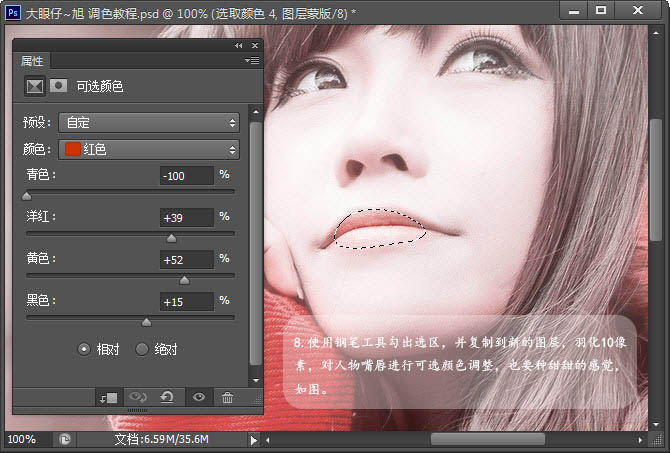Viewport: 670px width, 453px height.
Task: Select the 相对 (Relative) radio button
Action: coord(84,349)
